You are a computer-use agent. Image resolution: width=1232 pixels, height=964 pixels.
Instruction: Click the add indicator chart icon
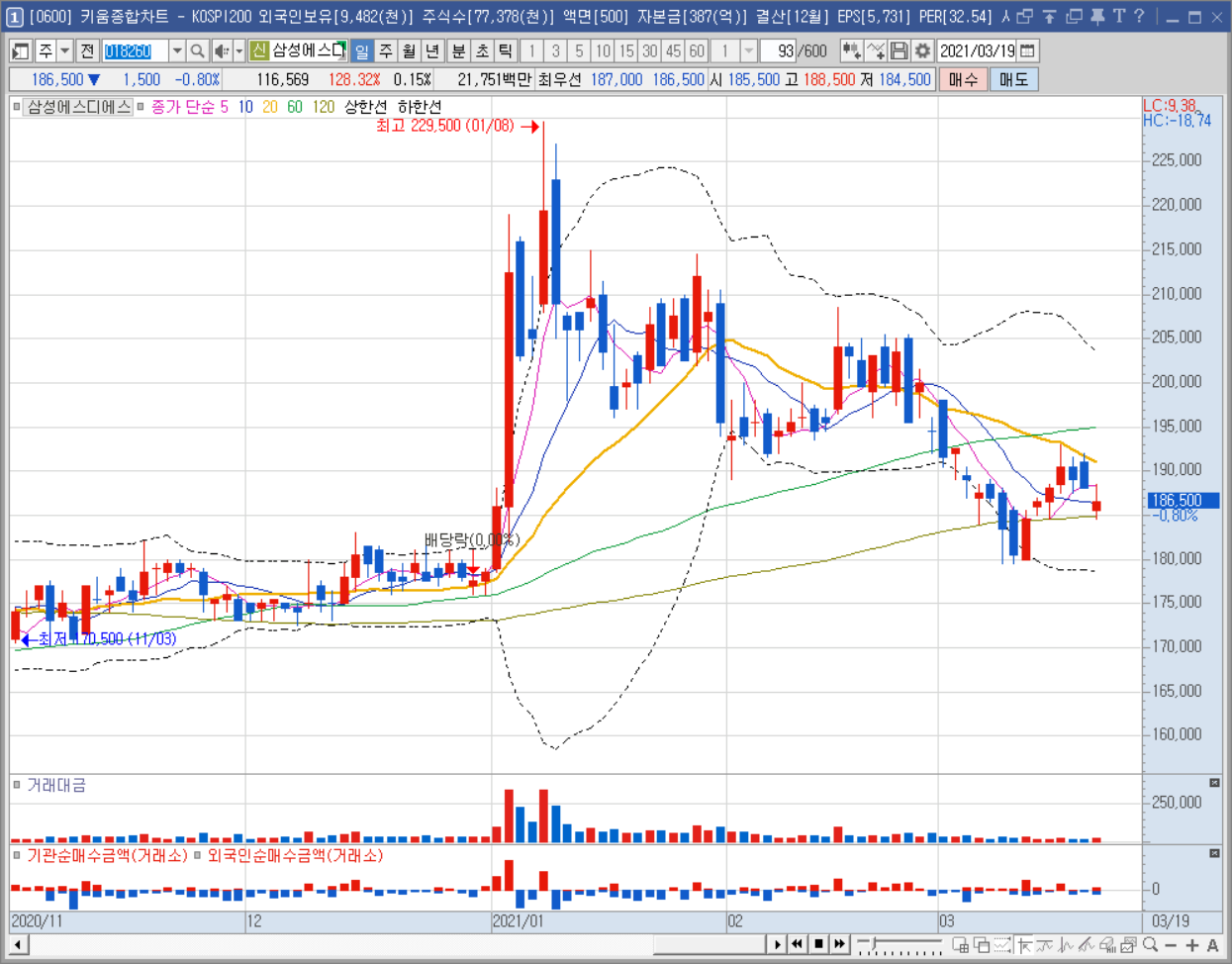pos(851,50)
